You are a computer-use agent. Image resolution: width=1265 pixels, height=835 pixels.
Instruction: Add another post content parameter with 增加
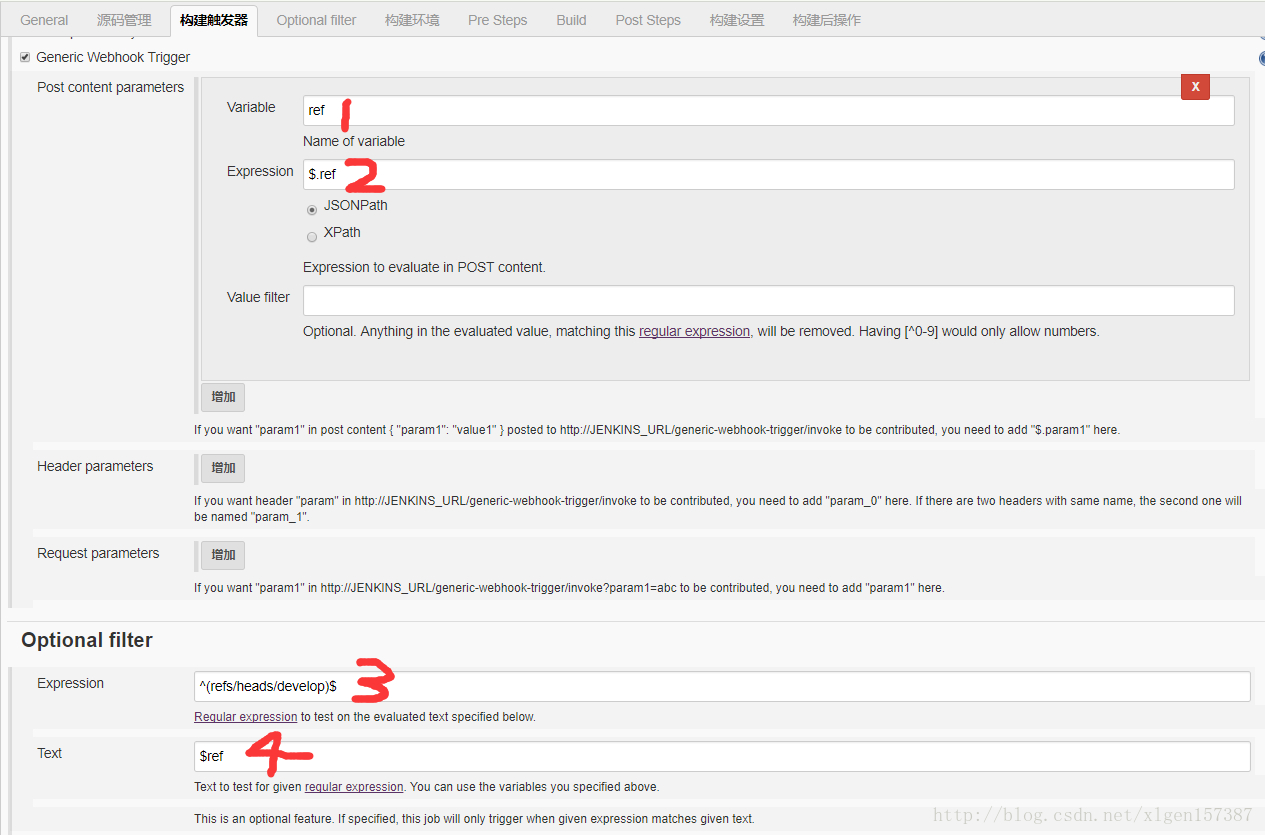[x=223, y=397]
